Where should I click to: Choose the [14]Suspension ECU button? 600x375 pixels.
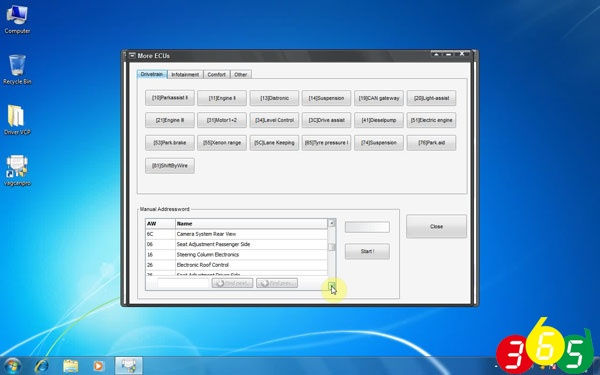[326, 98]
